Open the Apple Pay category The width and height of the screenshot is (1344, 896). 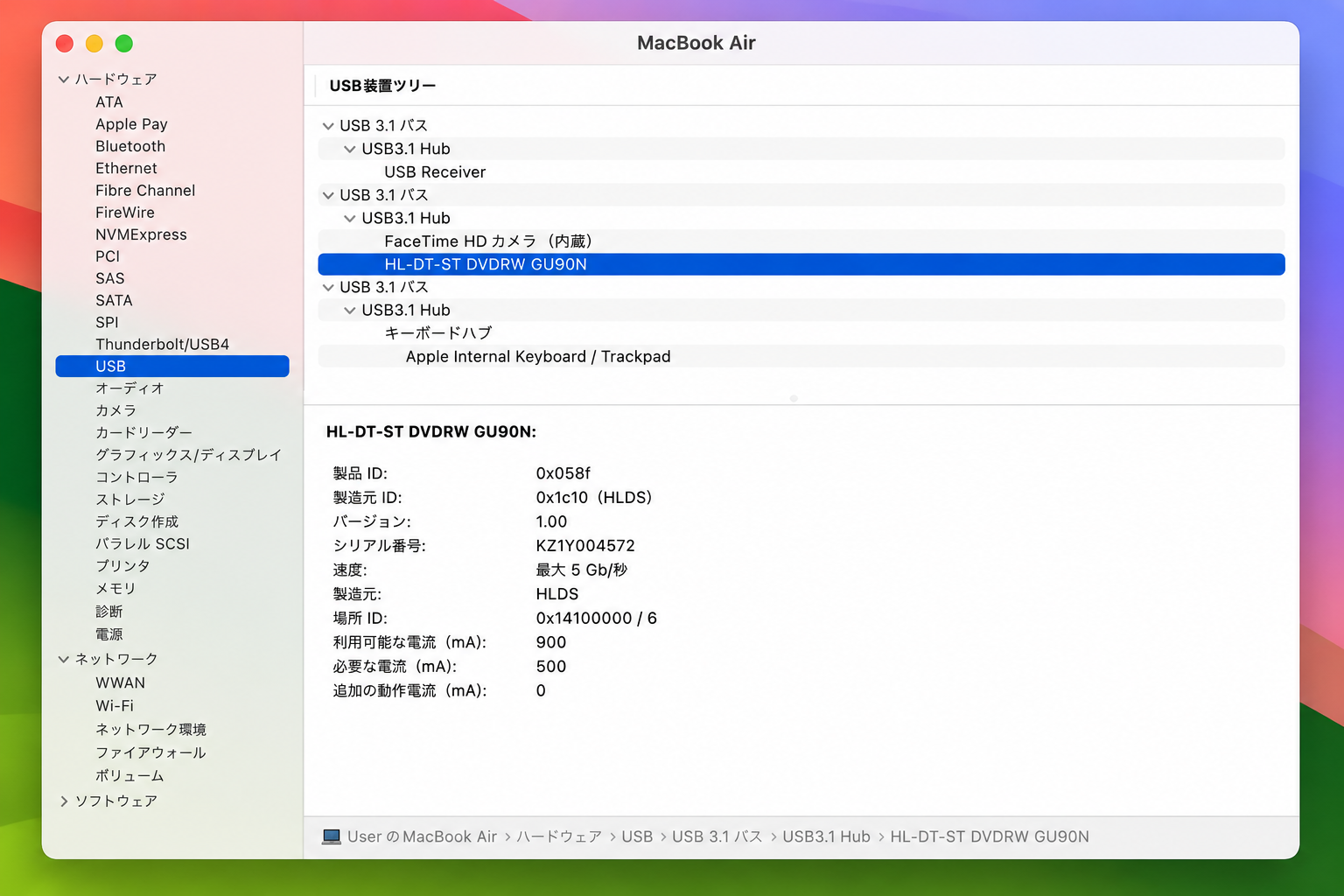(131, 124)
